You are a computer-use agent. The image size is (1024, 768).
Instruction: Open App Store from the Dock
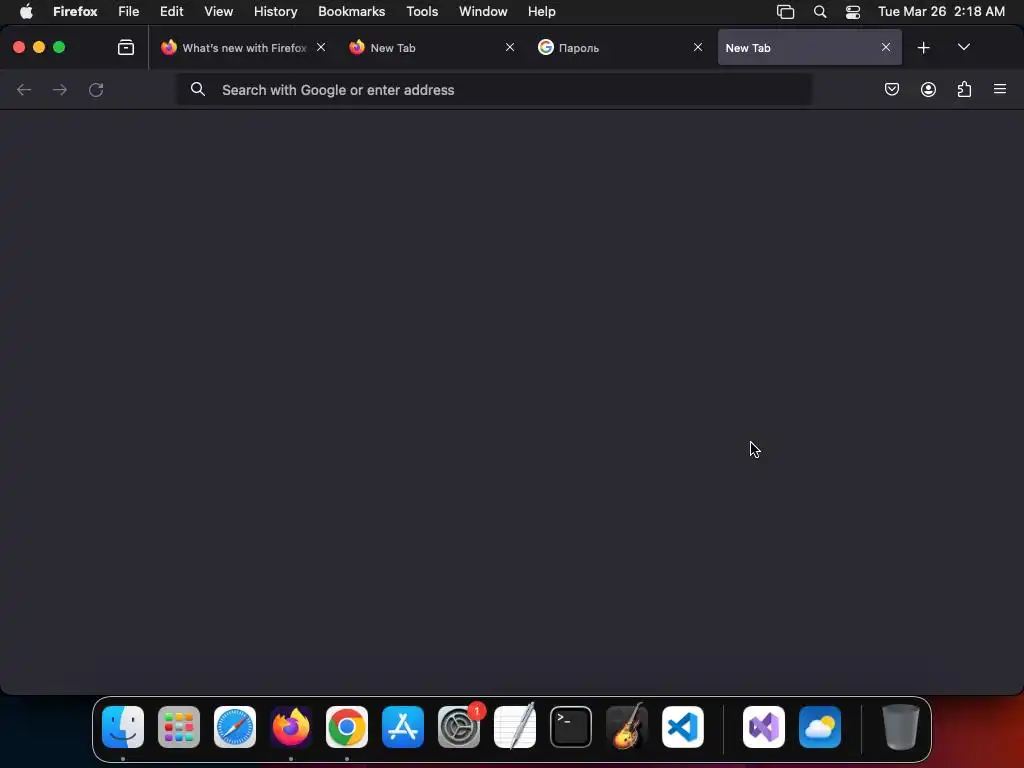[x=403, y=727]
